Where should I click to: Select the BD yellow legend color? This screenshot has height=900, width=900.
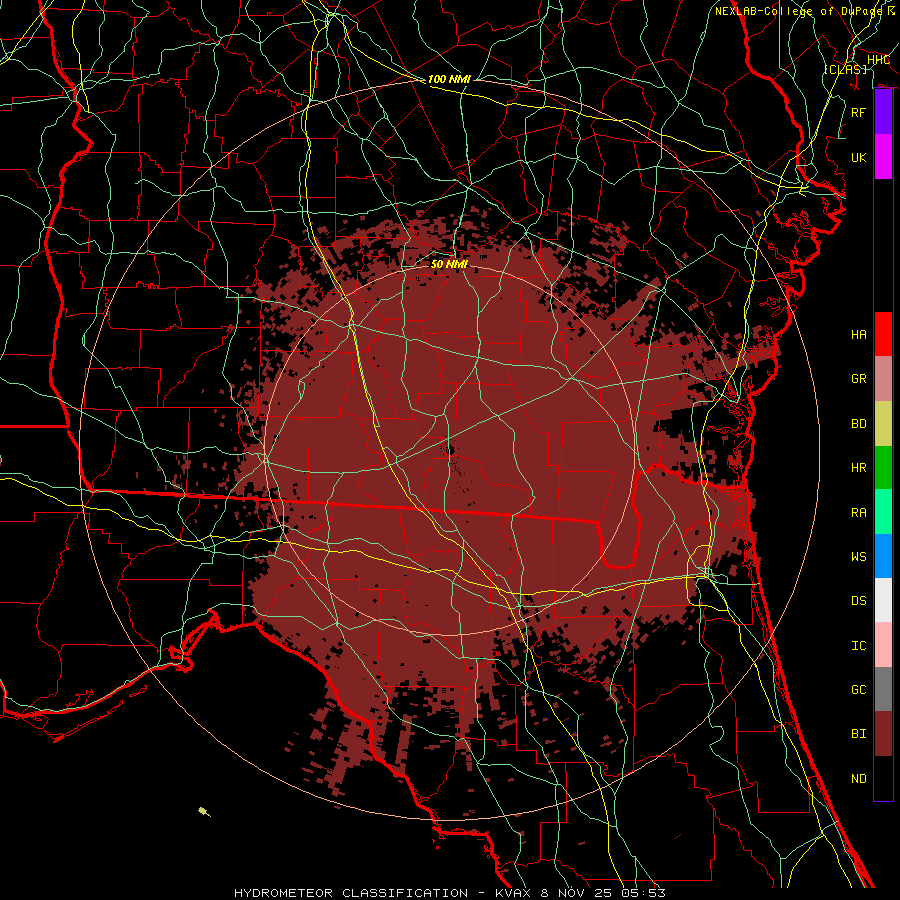point(883,424)
